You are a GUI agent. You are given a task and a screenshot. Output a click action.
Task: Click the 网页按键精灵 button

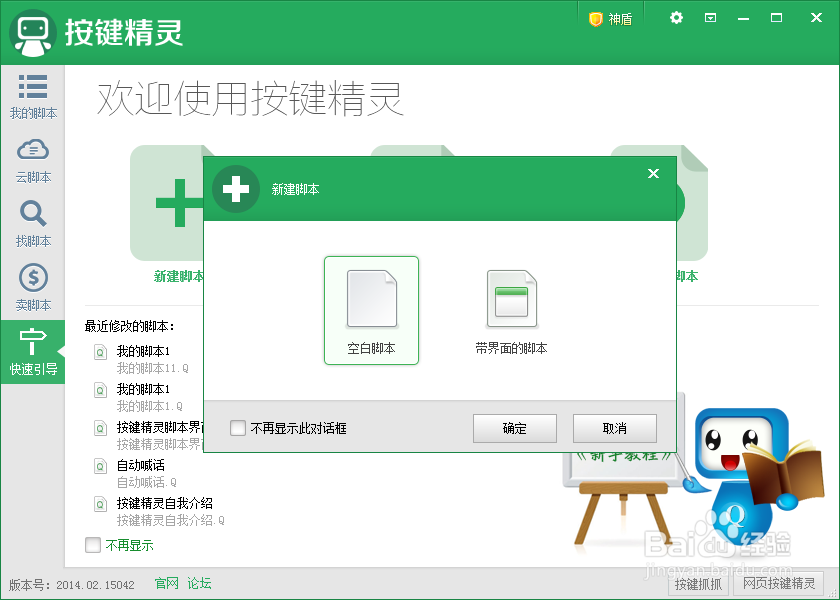(x=779, y=584)
